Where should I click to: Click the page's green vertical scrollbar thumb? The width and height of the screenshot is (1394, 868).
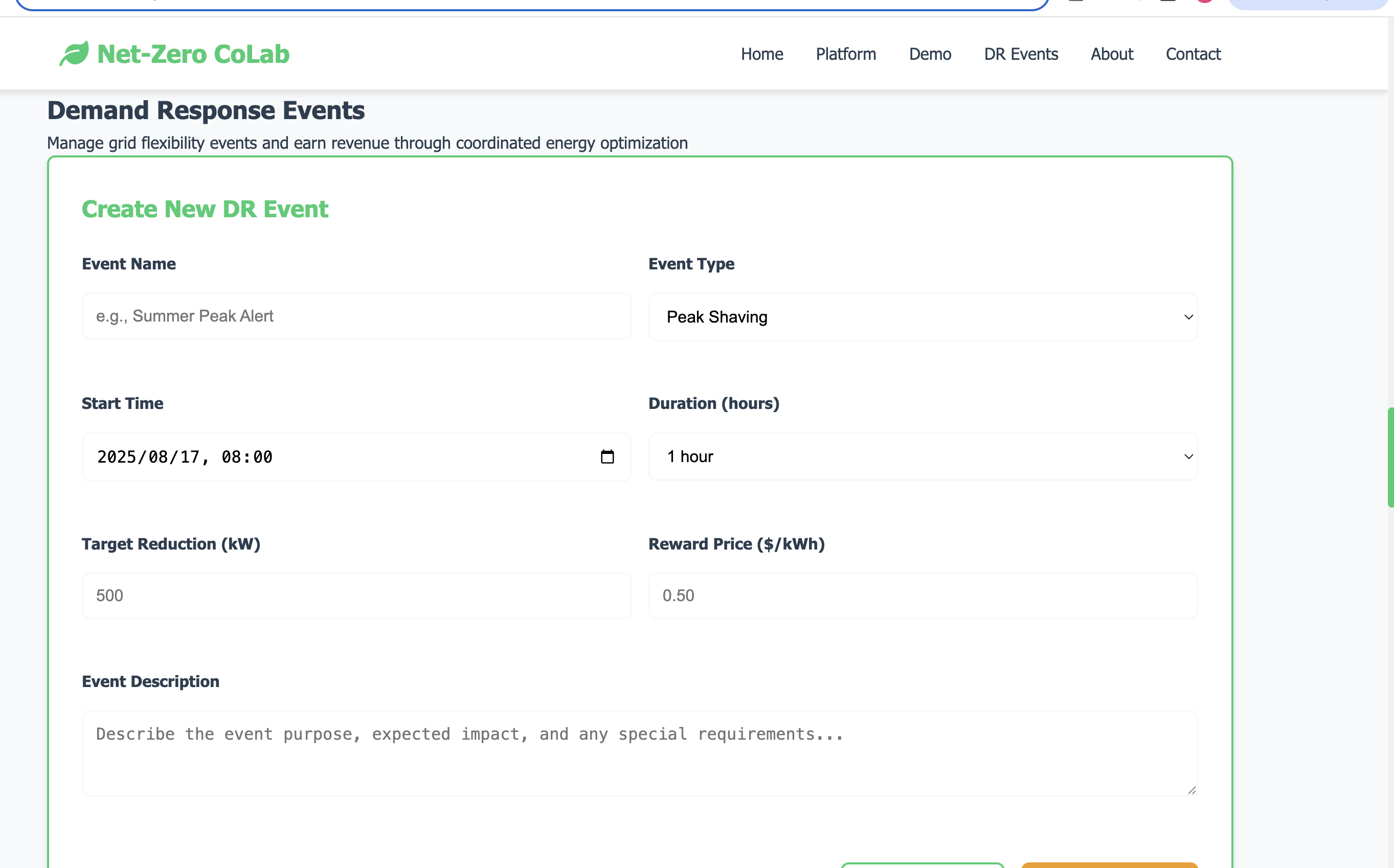(1390, 458)
